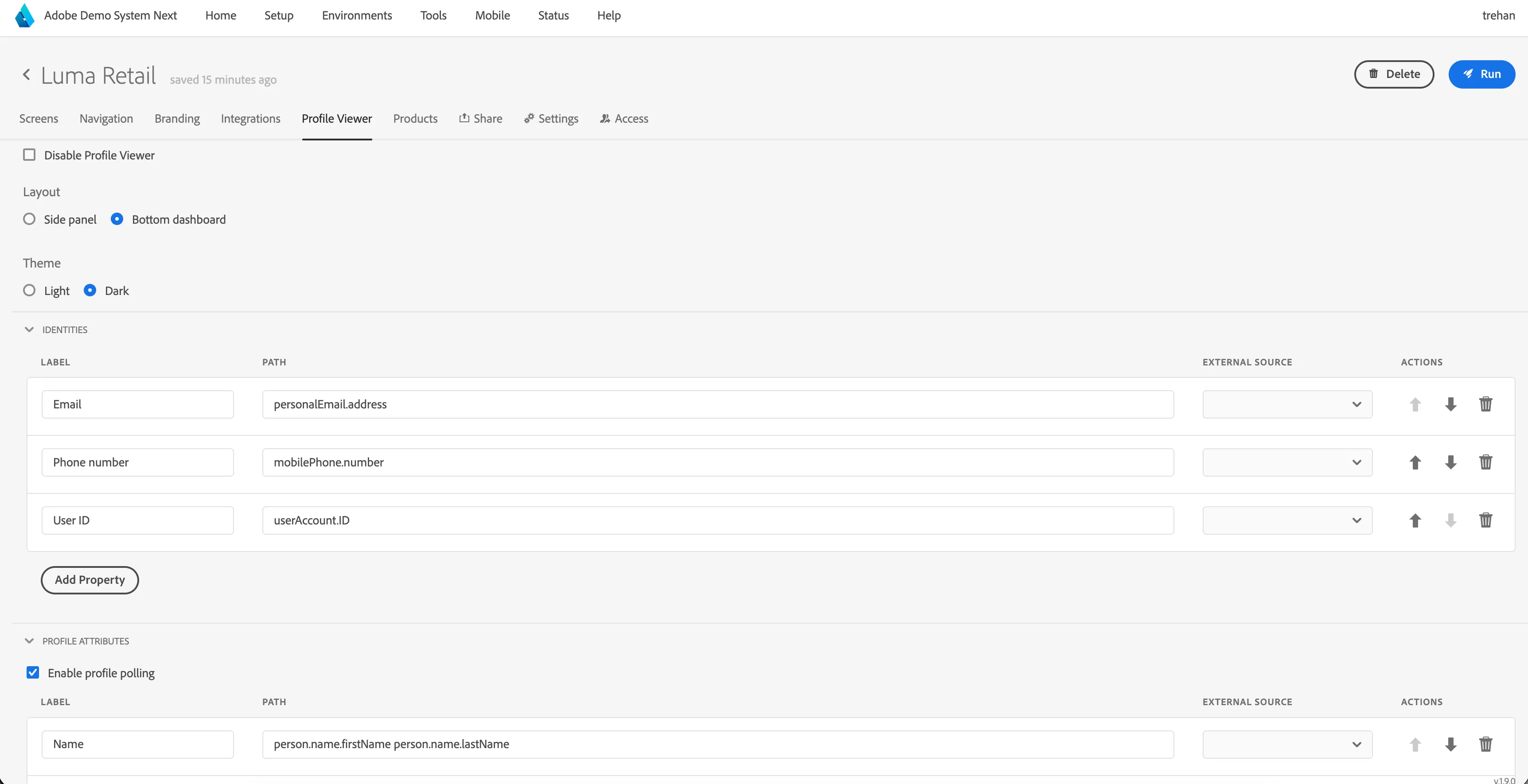The height and width of the screenshot is (784, 1528).
Task: Open the trehan user account
Action: [1498, 16]
